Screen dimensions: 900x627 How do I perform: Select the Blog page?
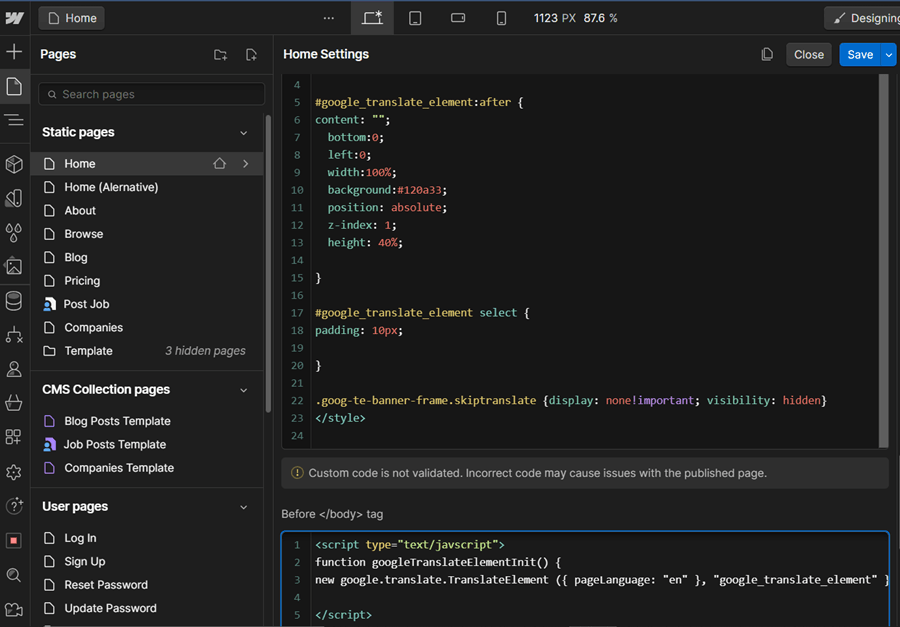tap(147, 257)
